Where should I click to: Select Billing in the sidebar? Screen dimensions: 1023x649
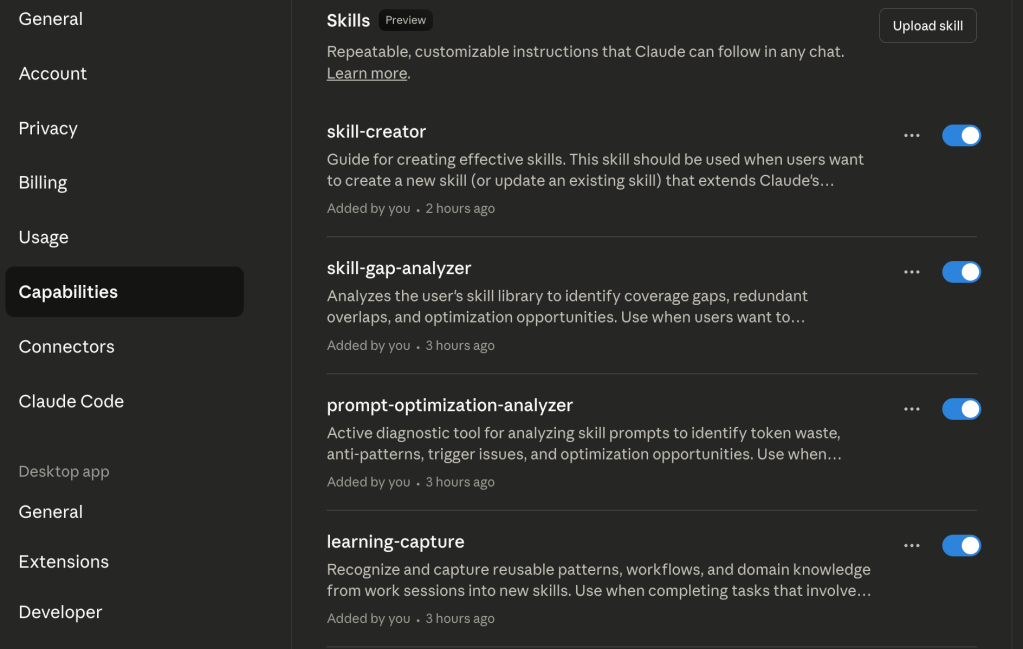coord(43,183)
